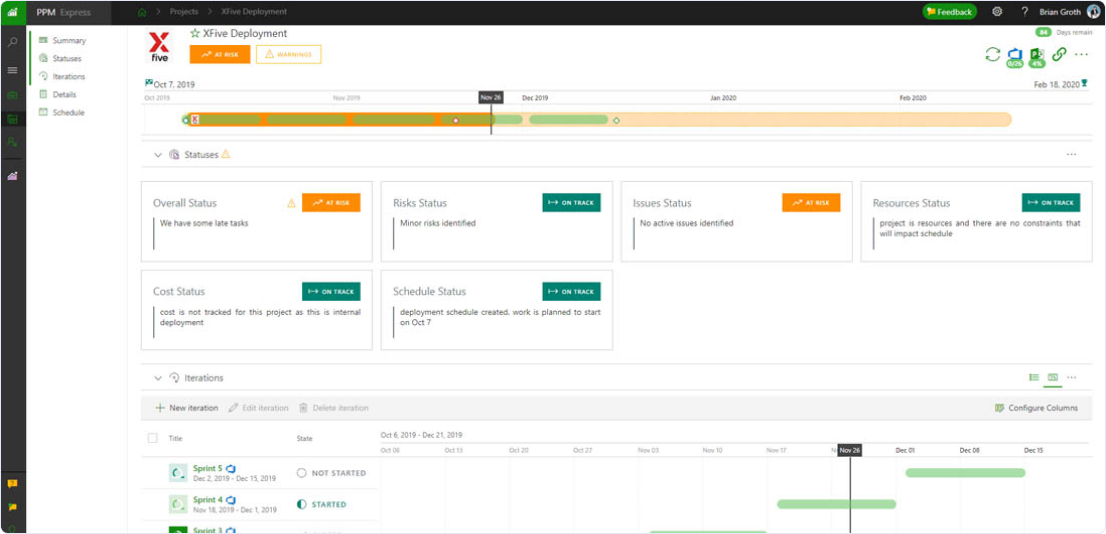
Task: Open the project header more options ellipsis
Action: coord(1081,54)
